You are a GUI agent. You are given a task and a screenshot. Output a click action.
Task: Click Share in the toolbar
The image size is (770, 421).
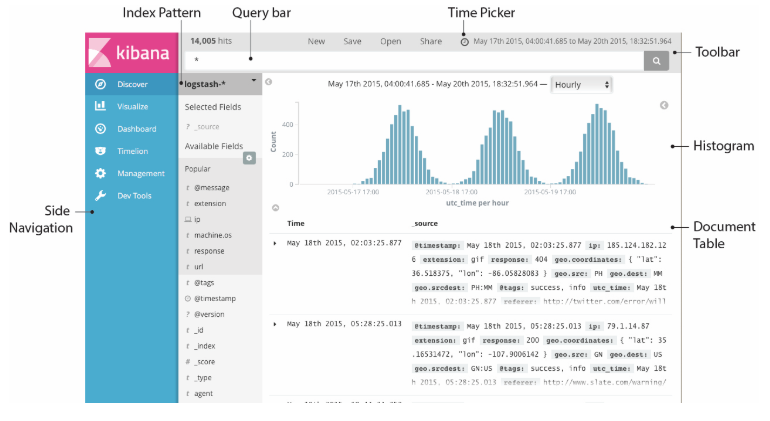pyautogui.click(x=431, y=41)
